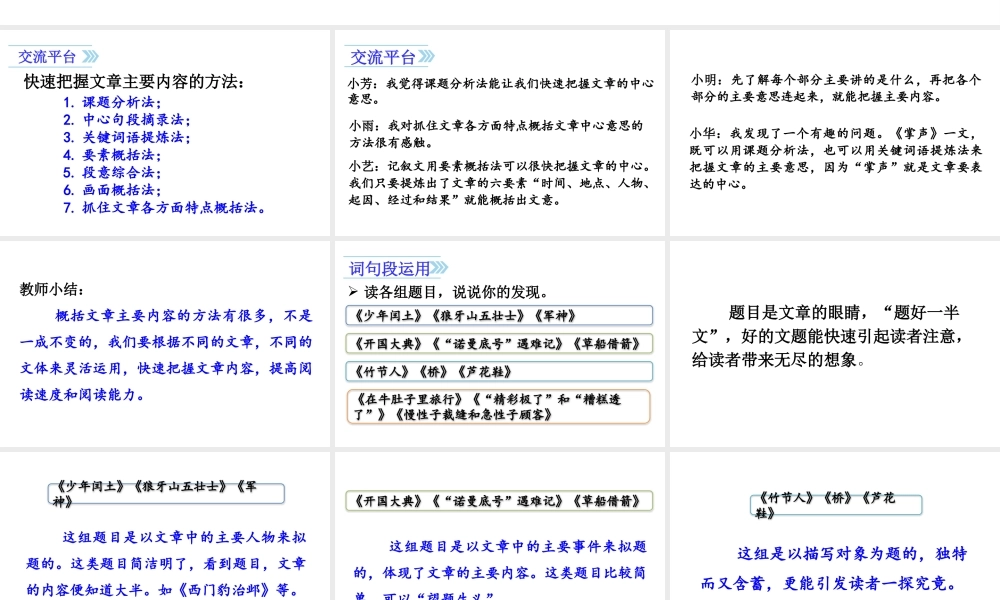In the 词句段运用 slide, click the 《竹节人》 title box

coord(499,372)
